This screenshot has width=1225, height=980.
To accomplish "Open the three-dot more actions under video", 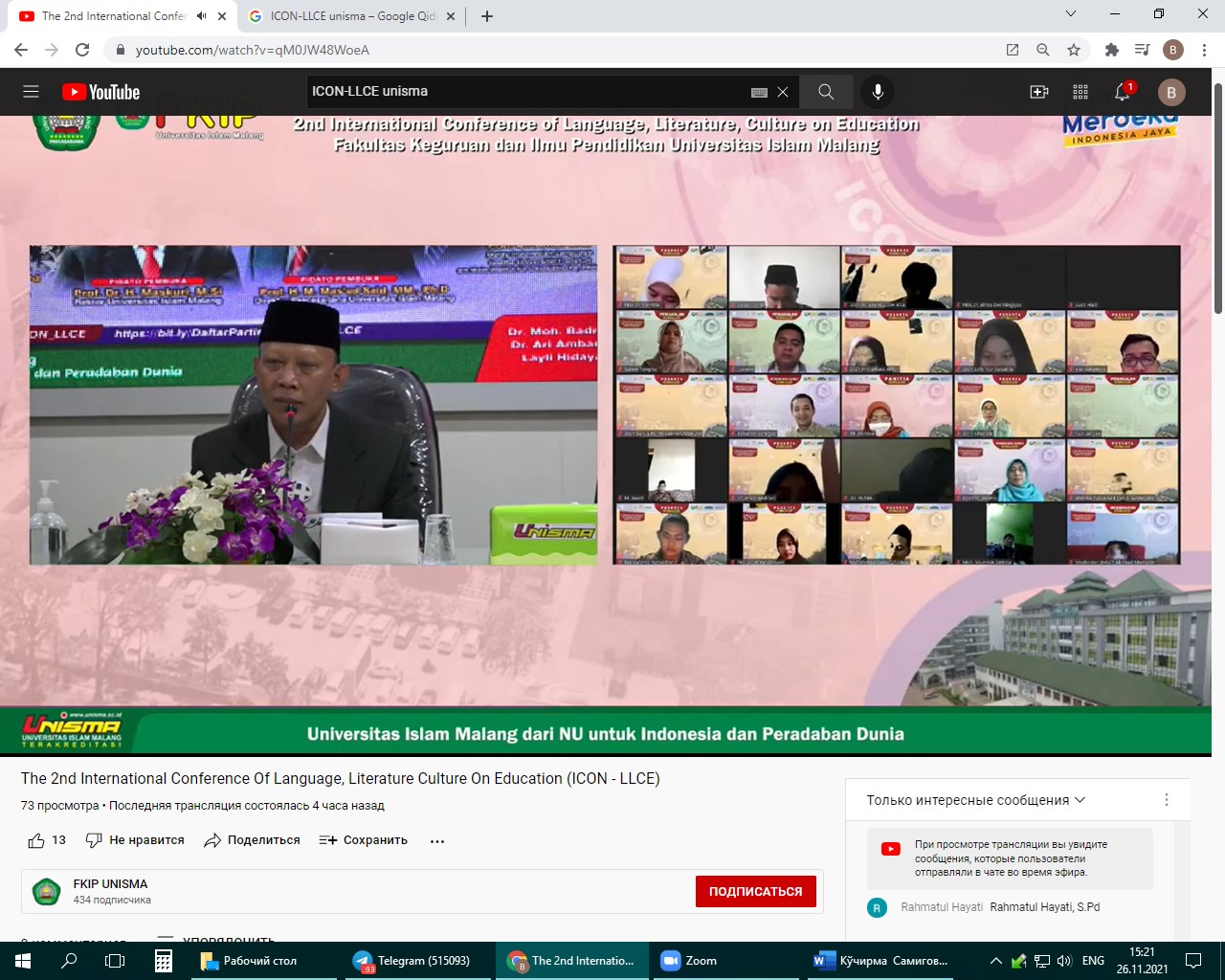I will coord(437,841).
